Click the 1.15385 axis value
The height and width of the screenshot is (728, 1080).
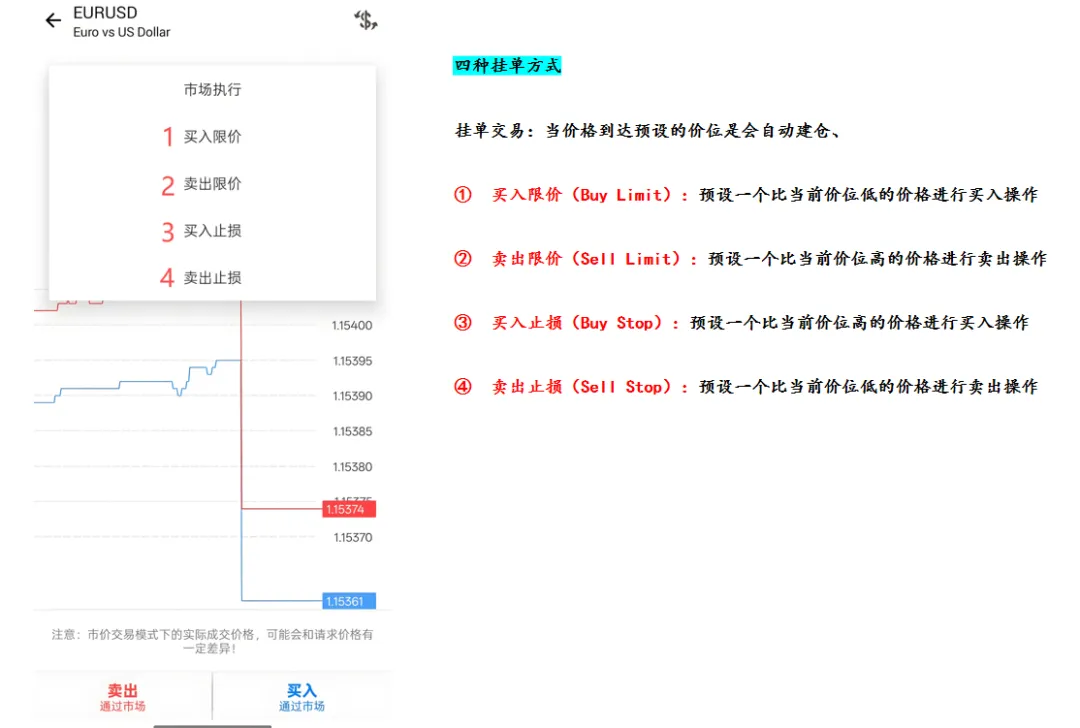click(x=352, y=432)
